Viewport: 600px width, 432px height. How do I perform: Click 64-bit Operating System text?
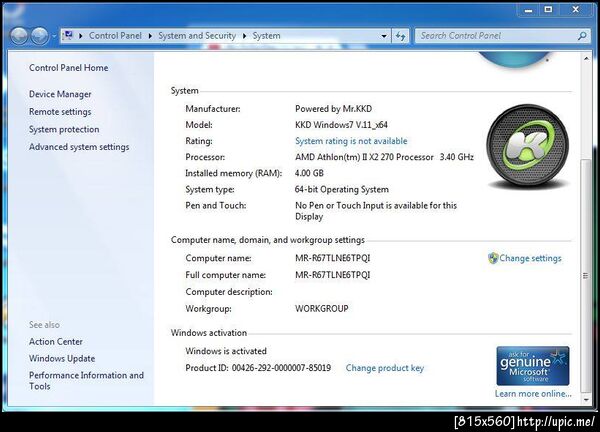click(x=342, y=189)
